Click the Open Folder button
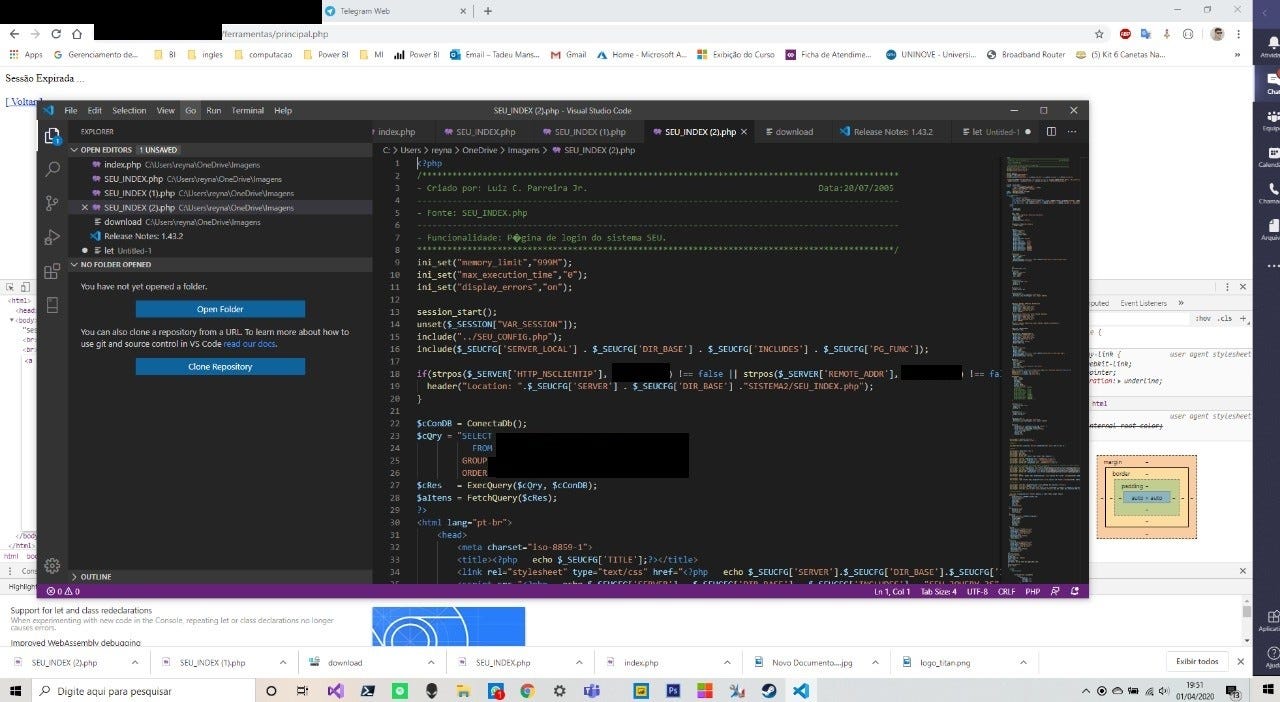This screenshot has height=702, width=1280. tap(220, 309)
